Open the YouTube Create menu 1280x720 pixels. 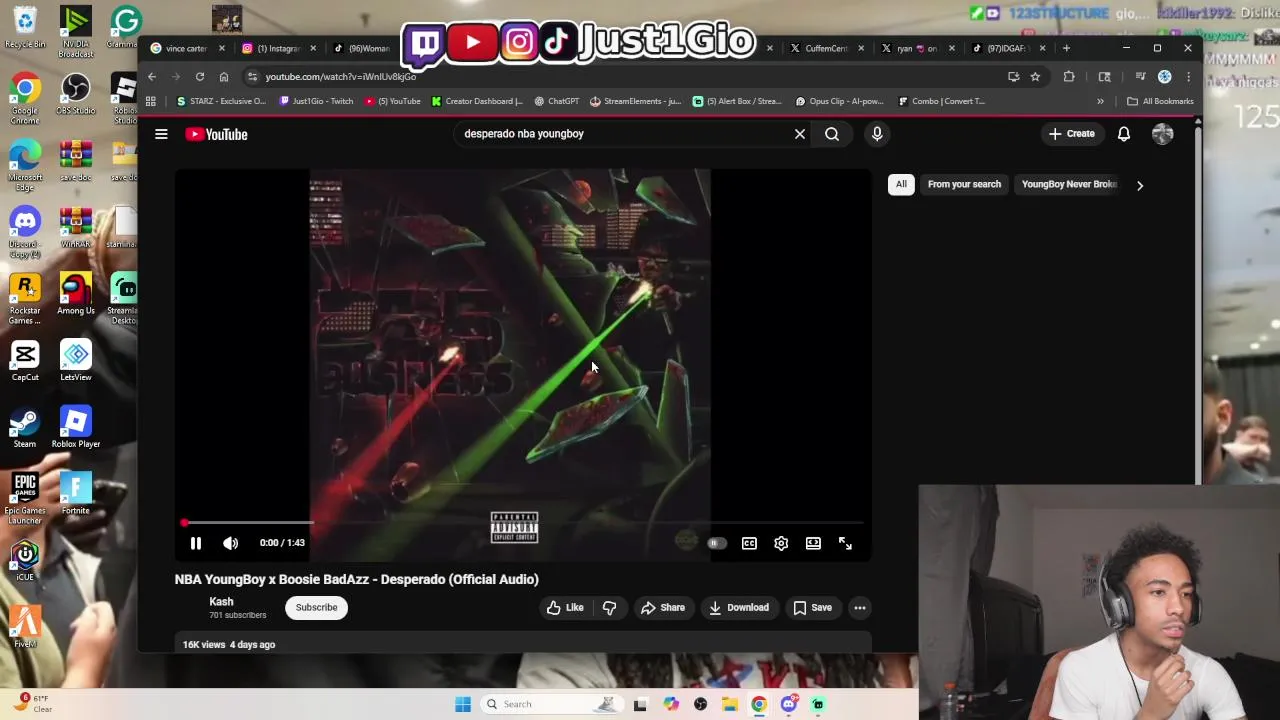[x=1072, y=134]
